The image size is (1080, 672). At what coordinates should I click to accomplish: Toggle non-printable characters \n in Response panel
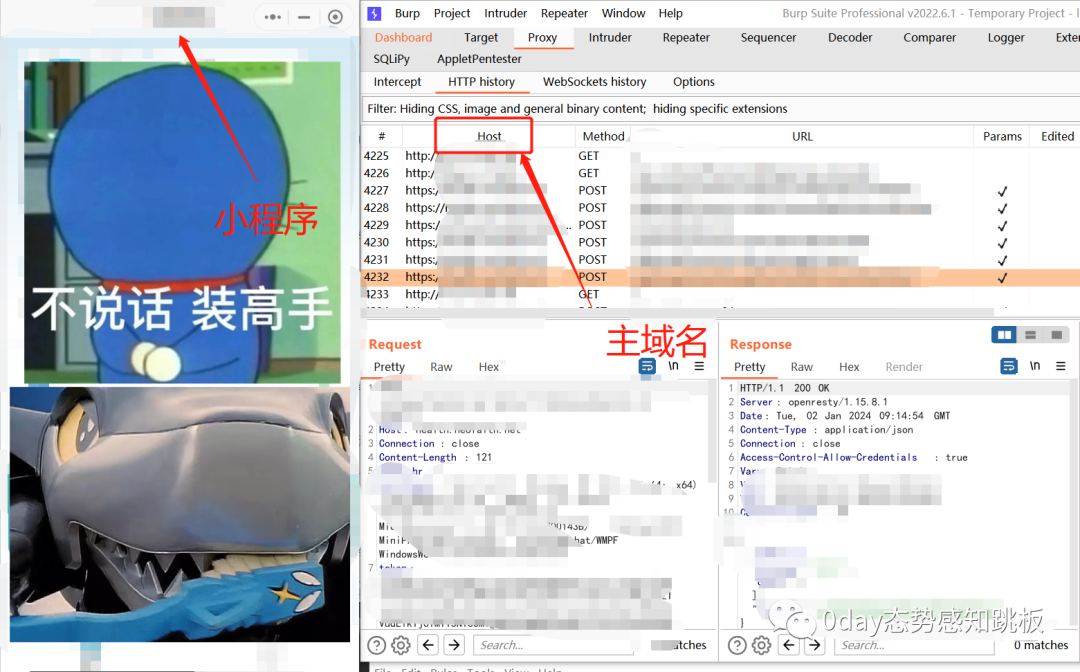[x=1036, y=366]
